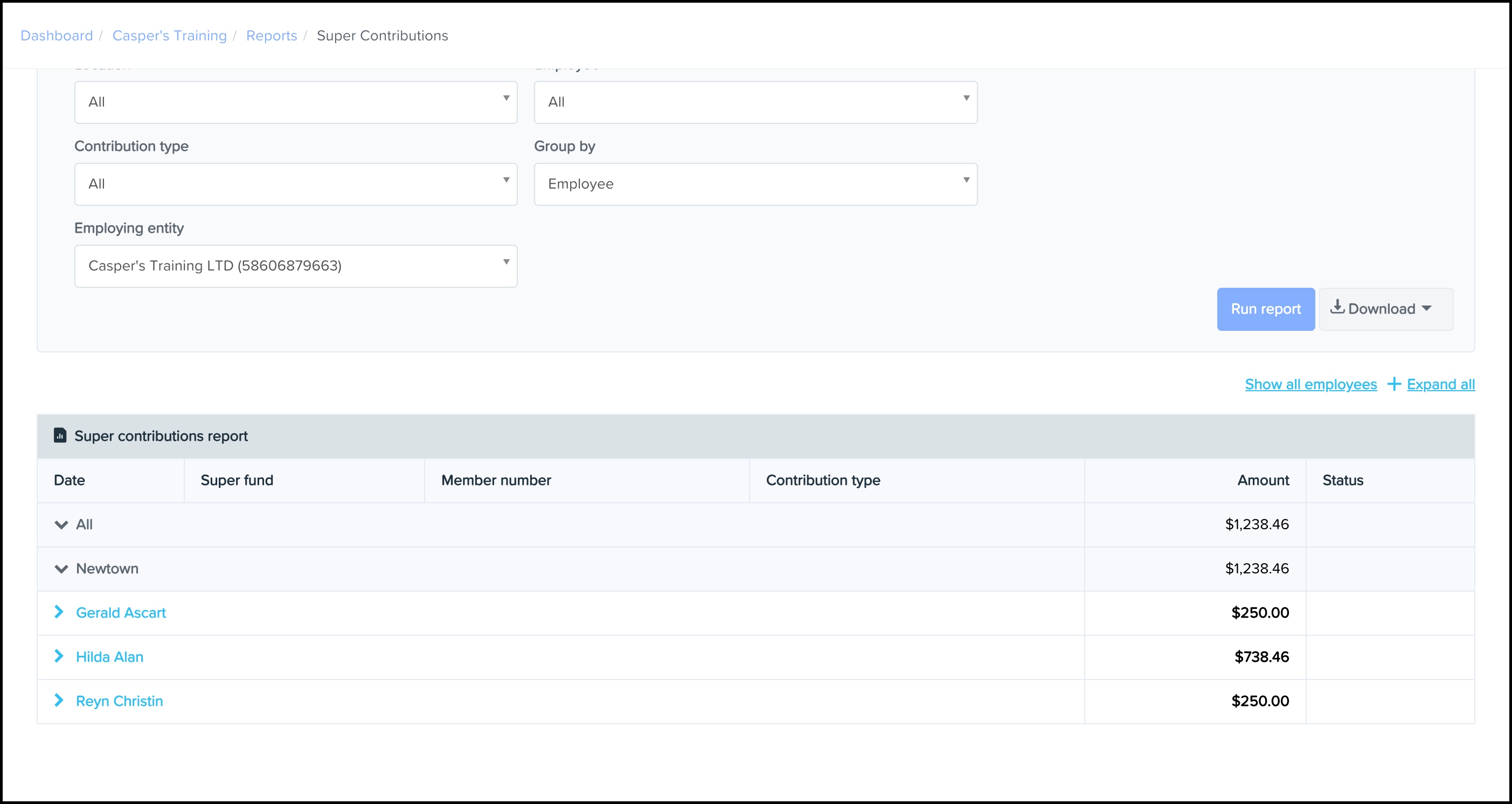Open the Group by Employee dropdown
This screenshot has width=1512, height=804.
click(x=755, y=184)
